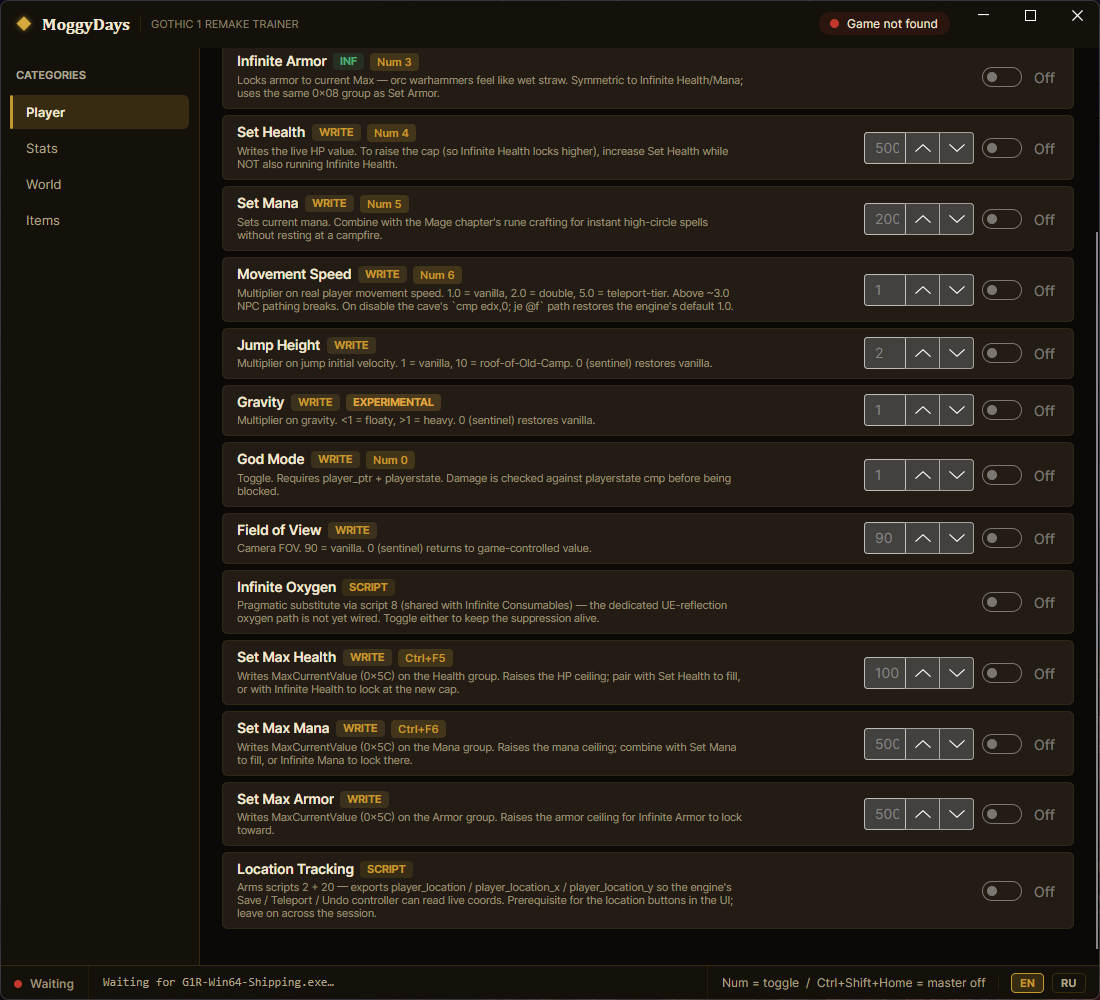Screen dimensions: 1100x1000
Task: Click the INF tag on Infinite Armor
Action: tap(348, 61)
